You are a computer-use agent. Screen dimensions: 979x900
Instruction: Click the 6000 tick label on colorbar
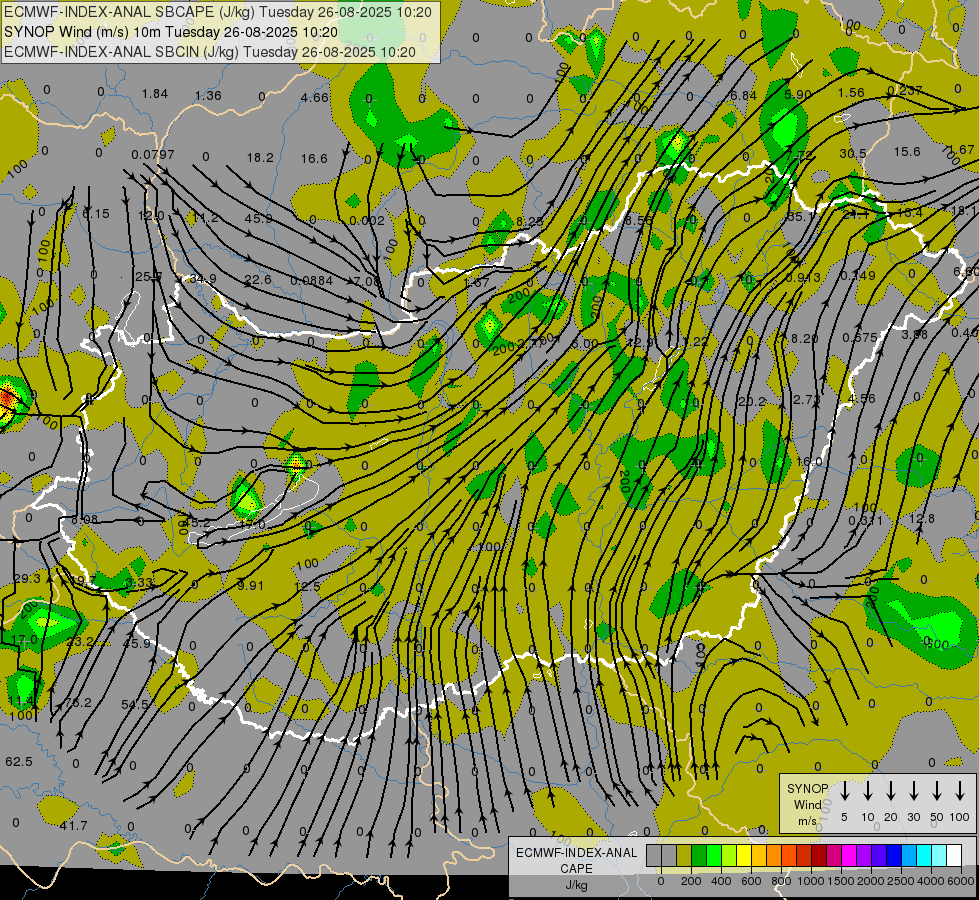(961, 881)
